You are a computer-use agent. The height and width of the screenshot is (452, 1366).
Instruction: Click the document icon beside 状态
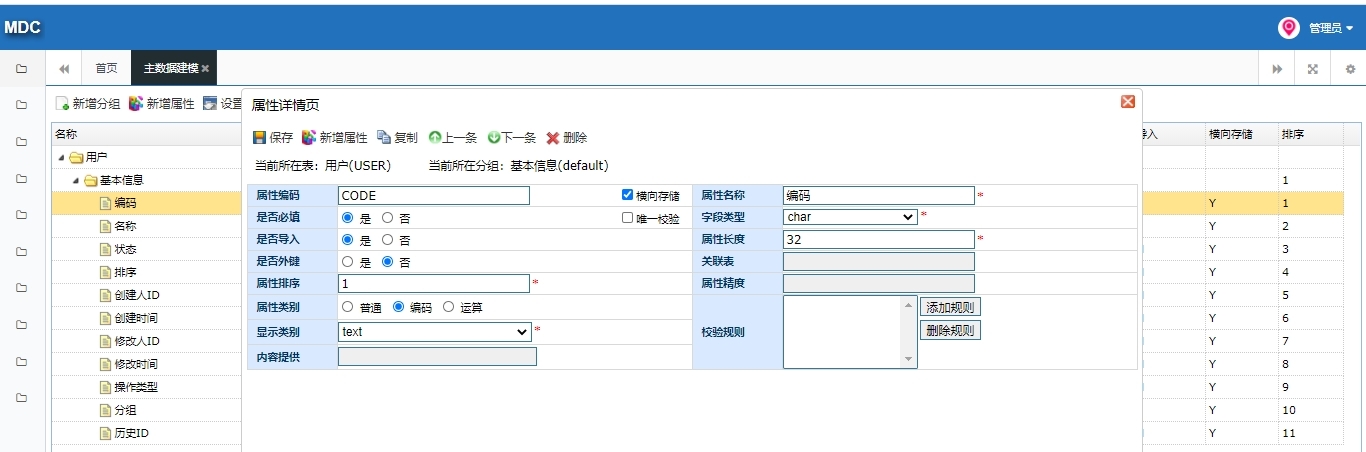click(105, 249)
